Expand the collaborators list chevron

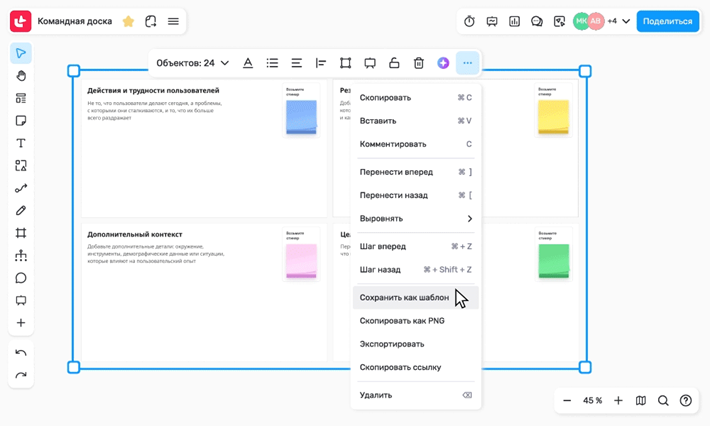click(626, 21)
